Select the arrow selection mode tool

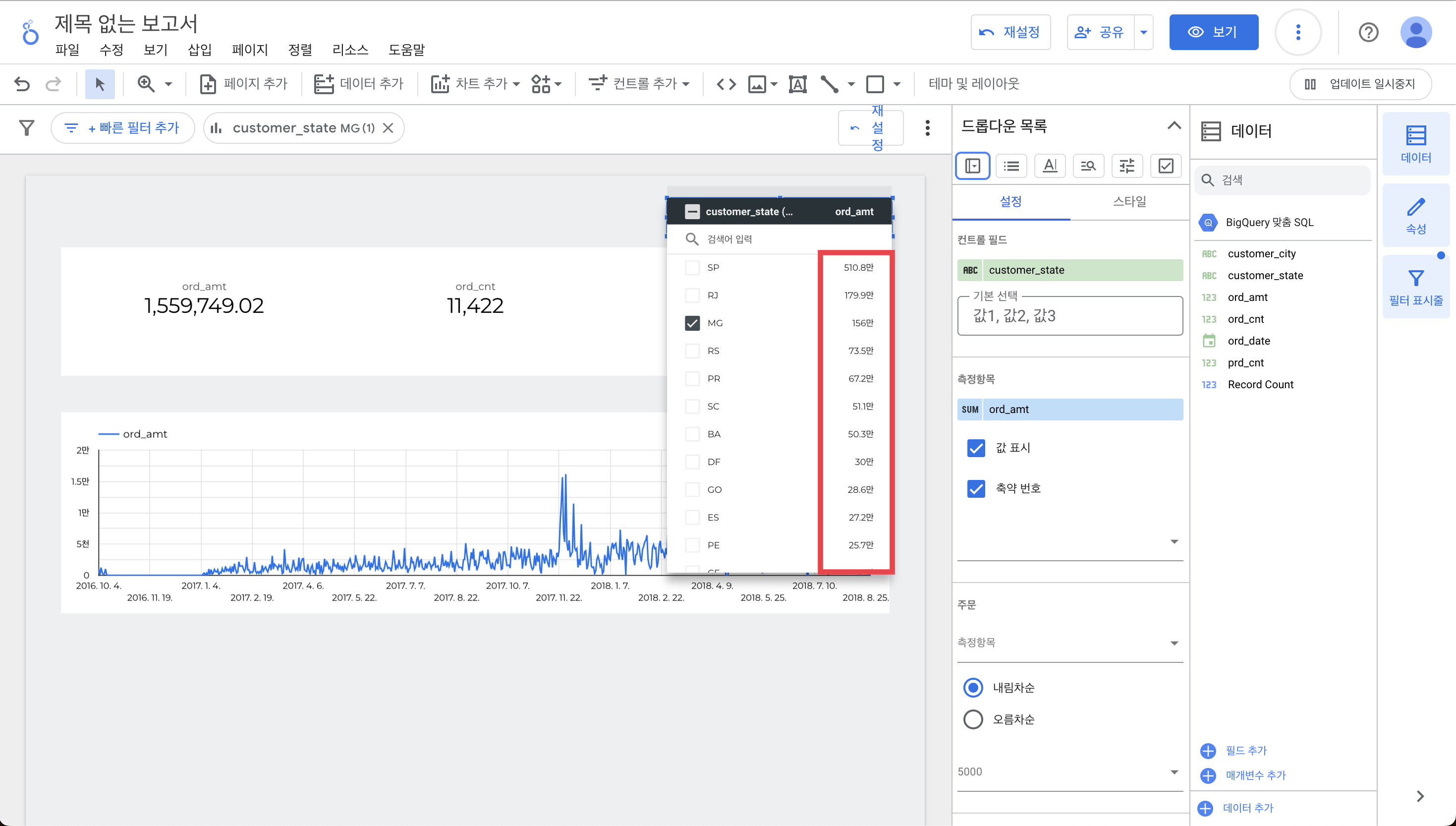(x=100, y=84)
